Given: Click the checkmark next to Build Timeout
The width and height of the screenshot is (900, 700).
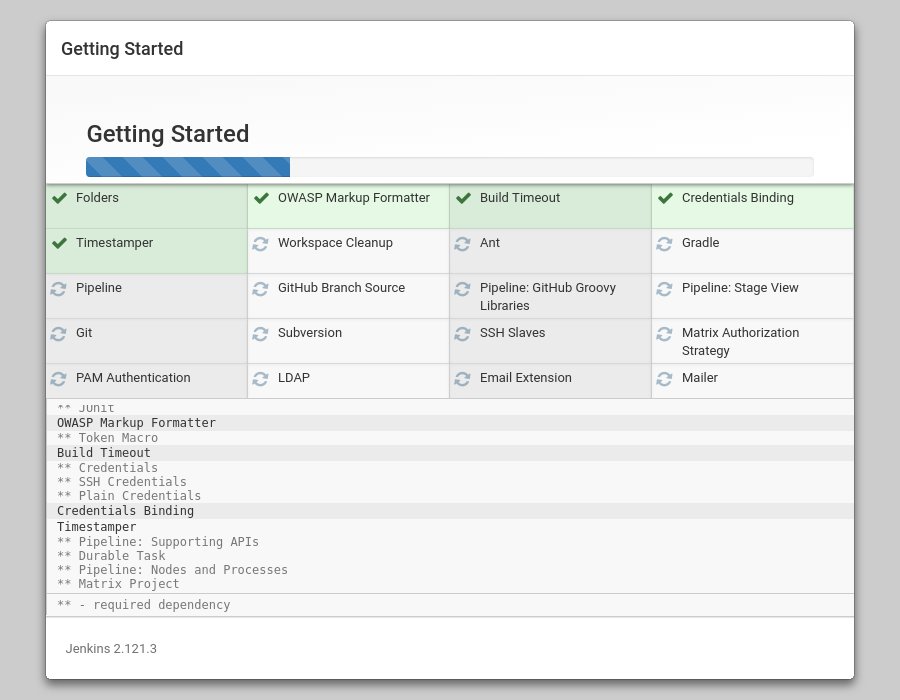Looking at the screenshot, I should 463,198.
